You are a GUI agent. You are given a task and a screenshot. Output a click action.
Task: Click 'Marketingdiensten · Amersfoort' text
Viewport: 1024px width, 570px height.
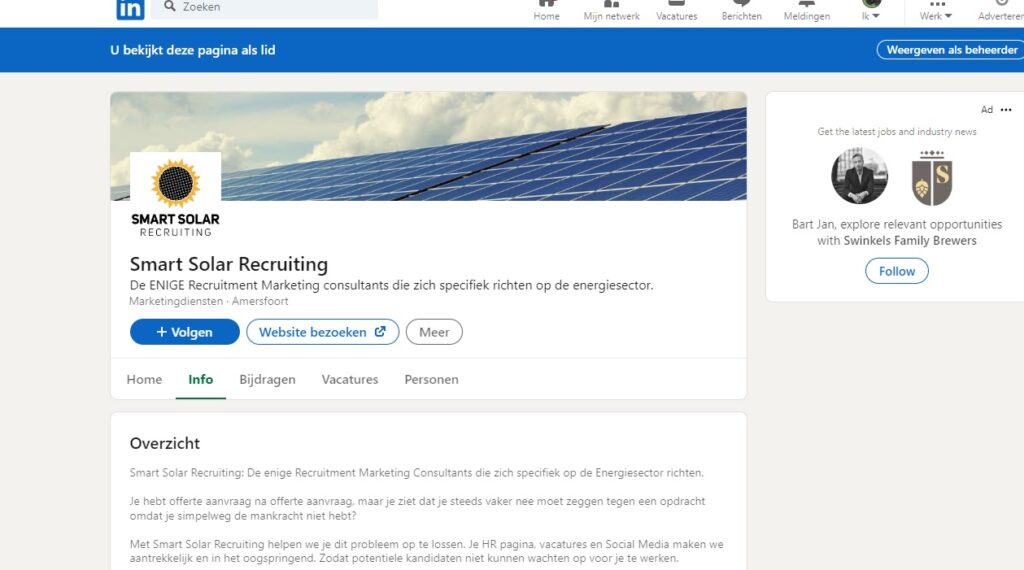coord(208,301)
